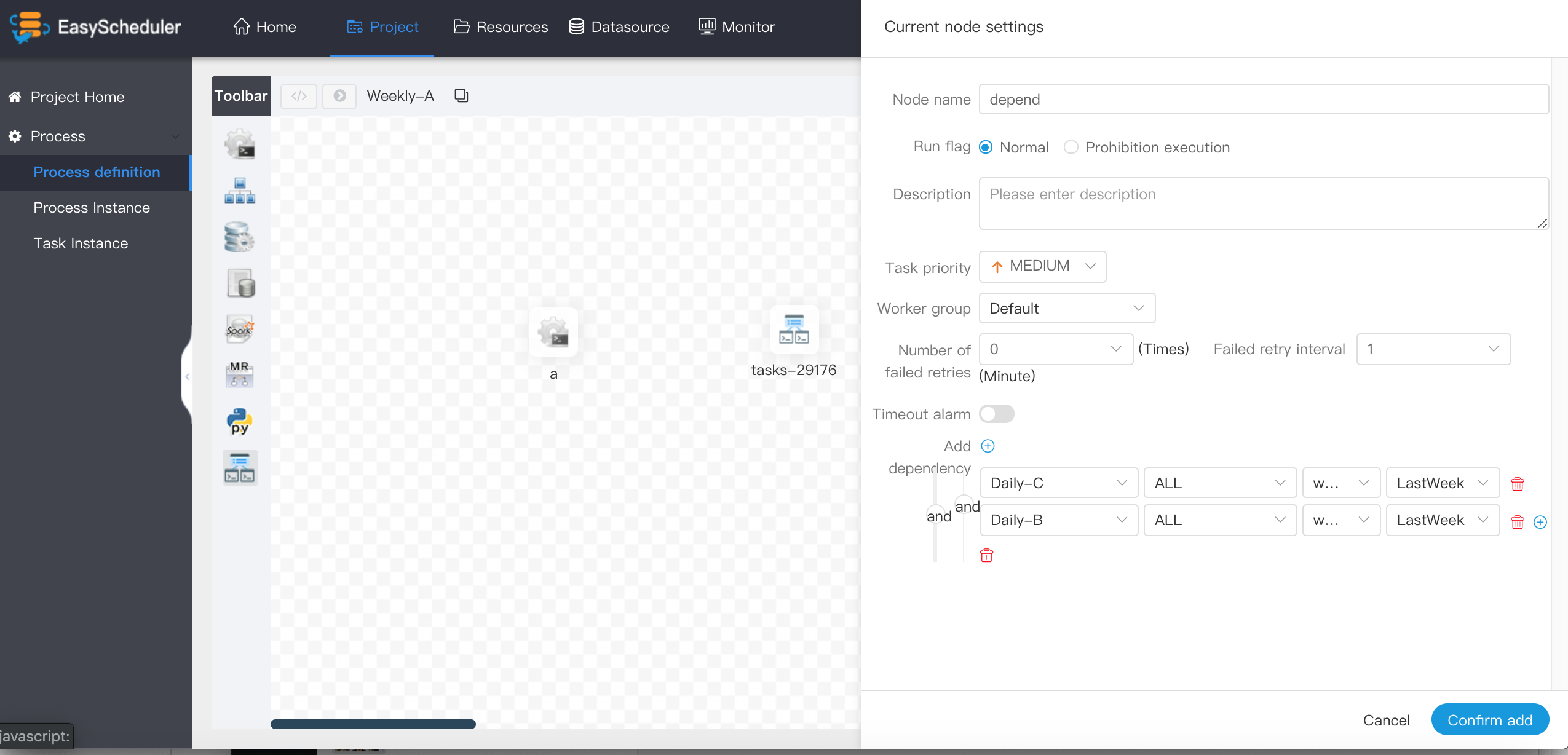Click the MapReduce task icon in sidebar

(x=239, y=374)
